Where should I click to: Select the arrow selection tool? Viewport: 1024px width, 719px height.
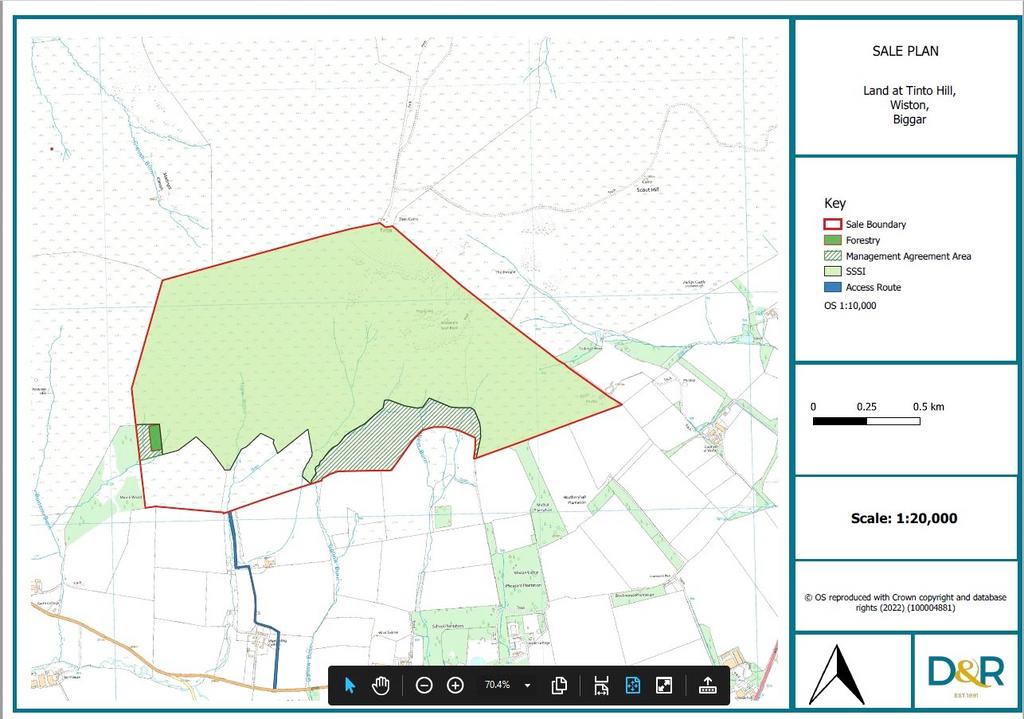[x=349, y=685]
